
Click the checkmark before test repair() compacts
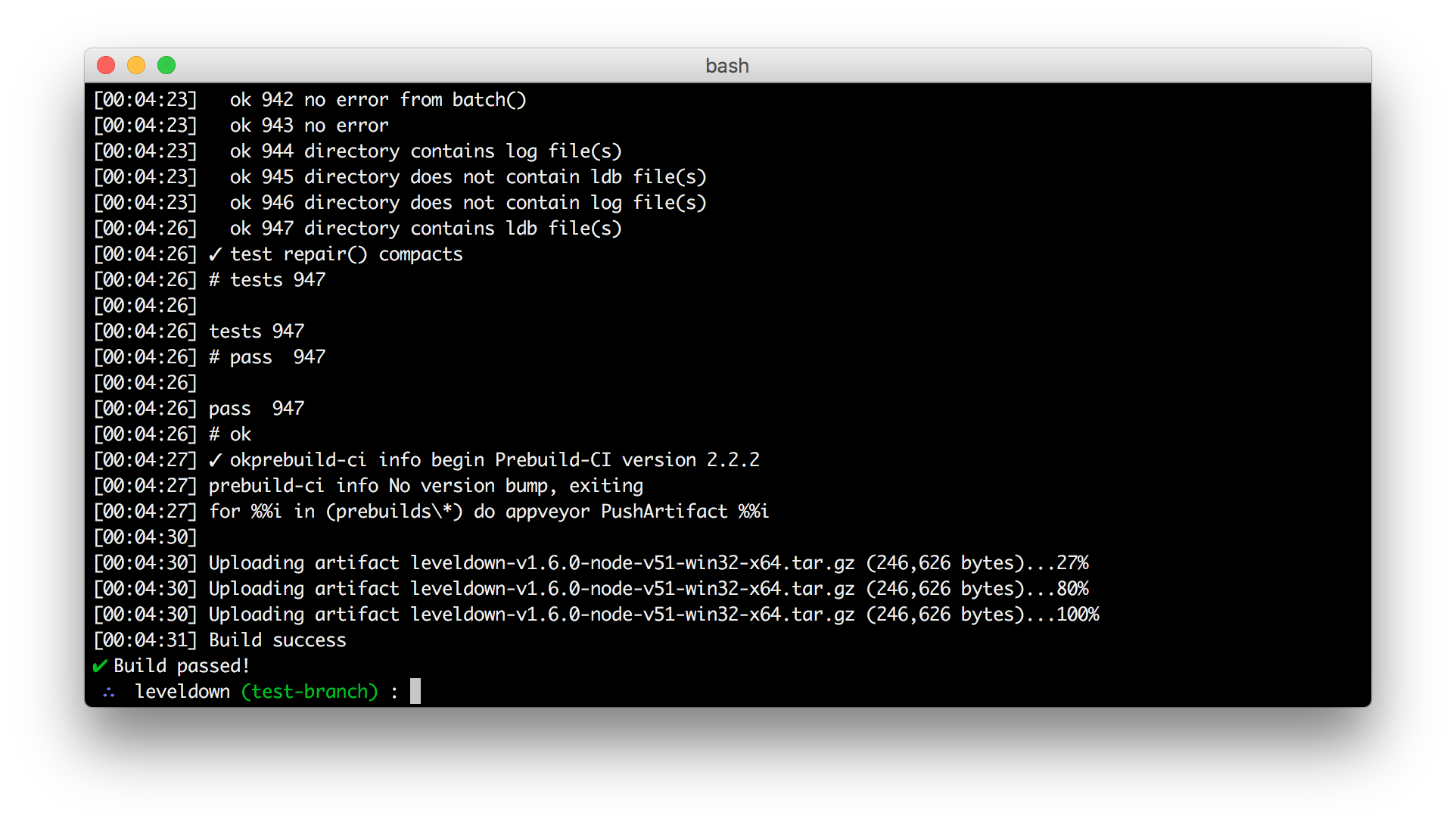216,254
